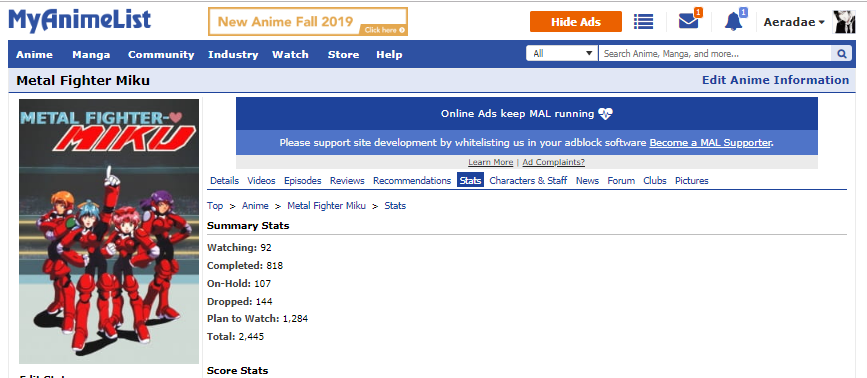Open the All search category dropdown
This screenshot has width=867, height=378.
coord(562,54)
